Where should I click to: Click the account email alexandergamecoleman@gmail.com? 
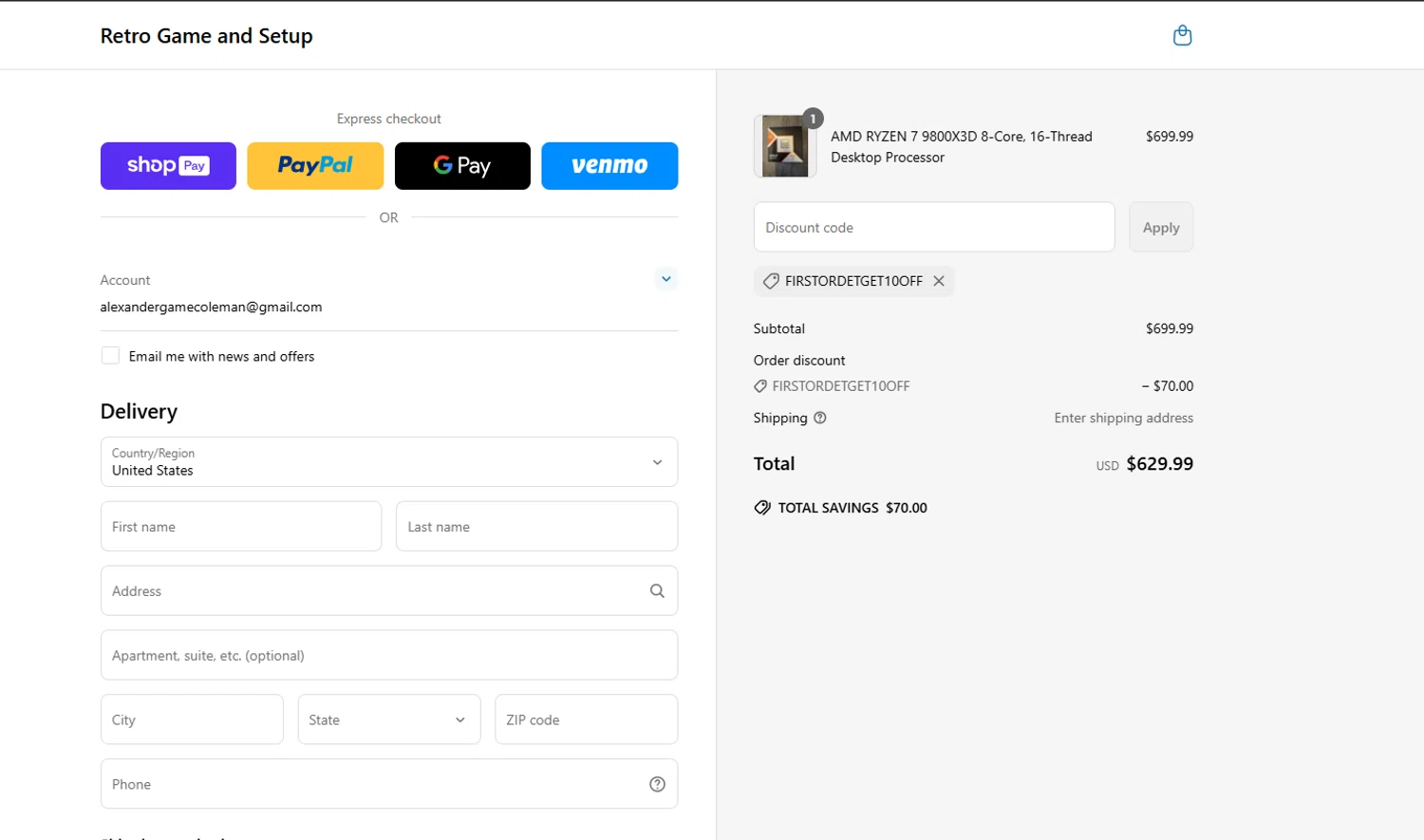point(211,307)
